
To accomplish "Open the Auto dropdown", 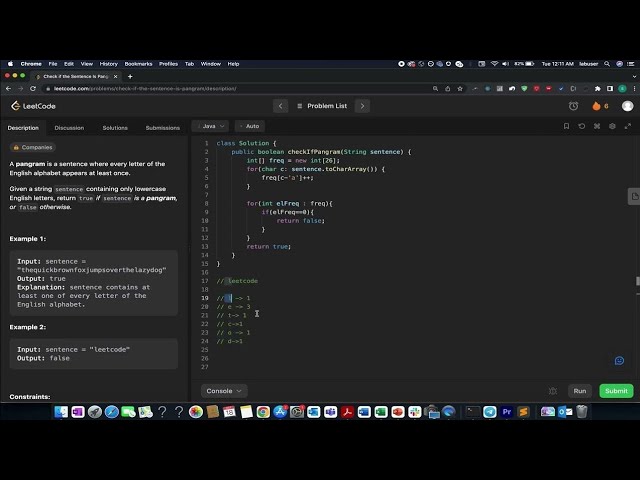I will tap(249, 126).
